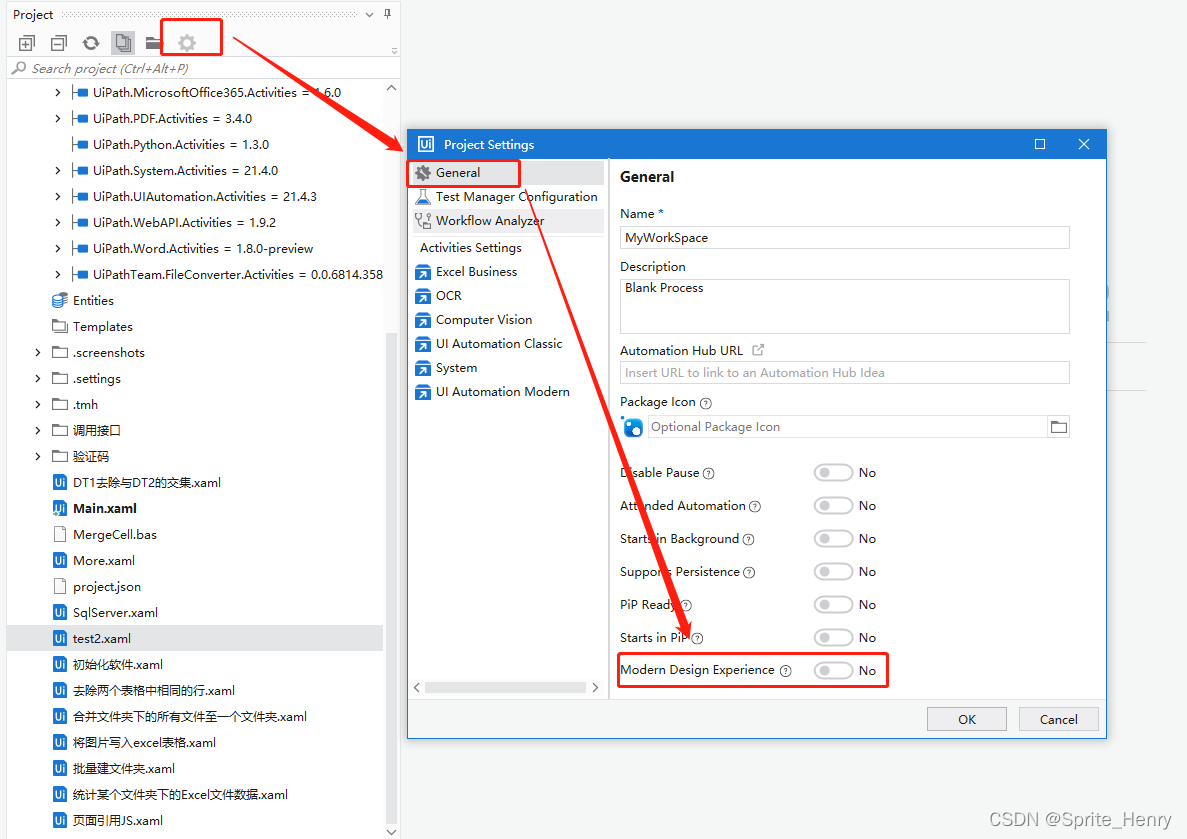1187x839 pixels.
Task: Open project folder in file explorer icon
Action: point(154,43)
